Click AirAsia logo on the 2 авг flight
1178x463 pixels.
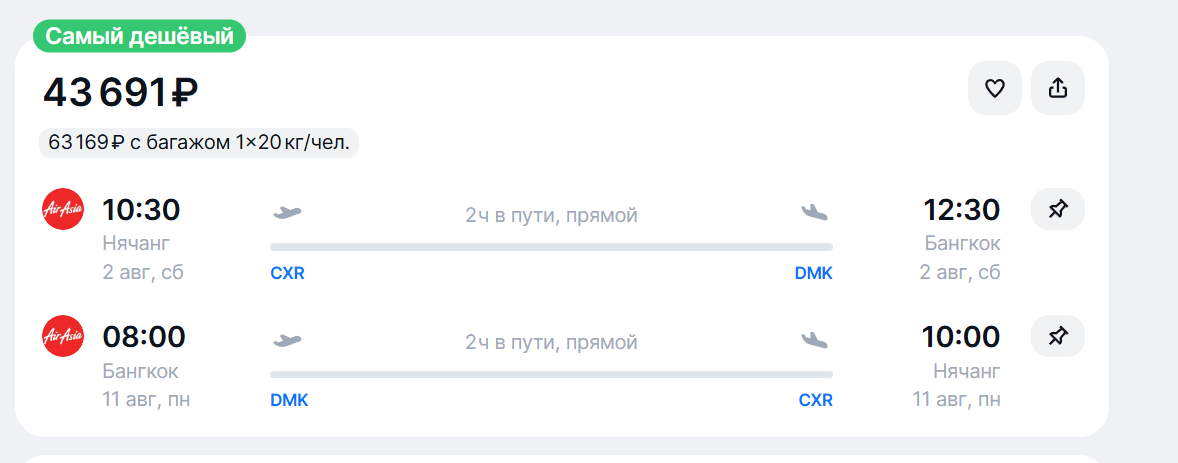(63, 209)
